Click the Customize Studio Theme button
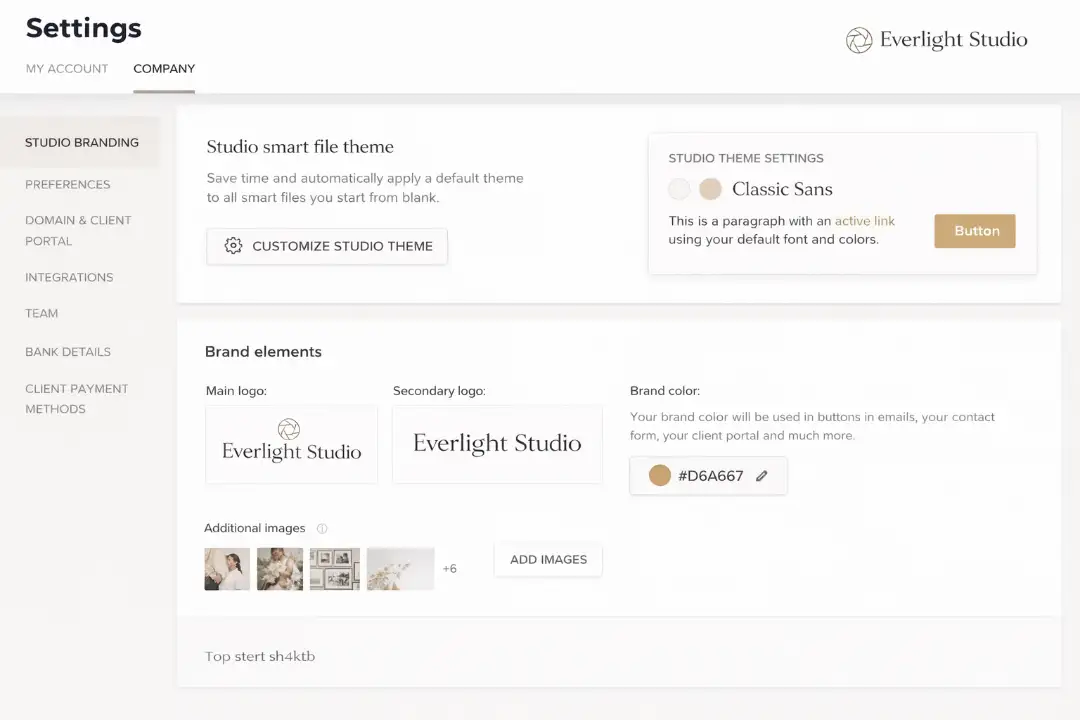 pyautogui.click(x=327, y=245)
